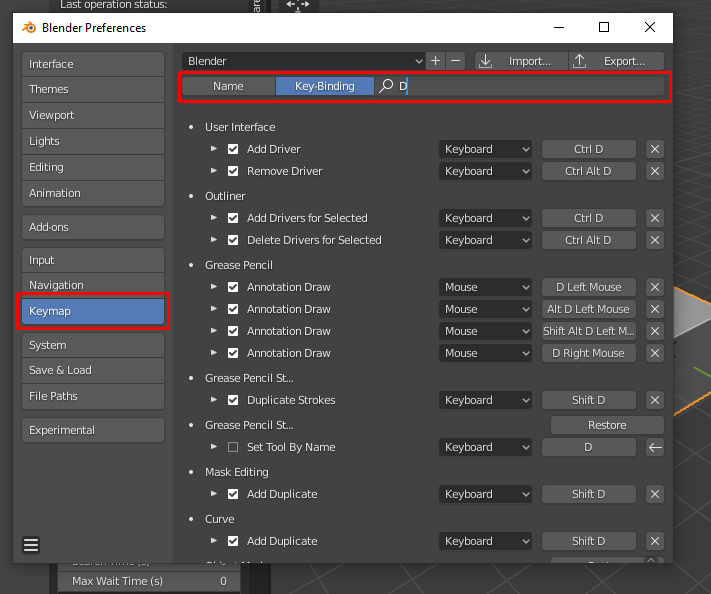The height and width of the screenshot is (594, 711).
Task: Toggle the Add Driver checkbox
Action: pos(233,149)
